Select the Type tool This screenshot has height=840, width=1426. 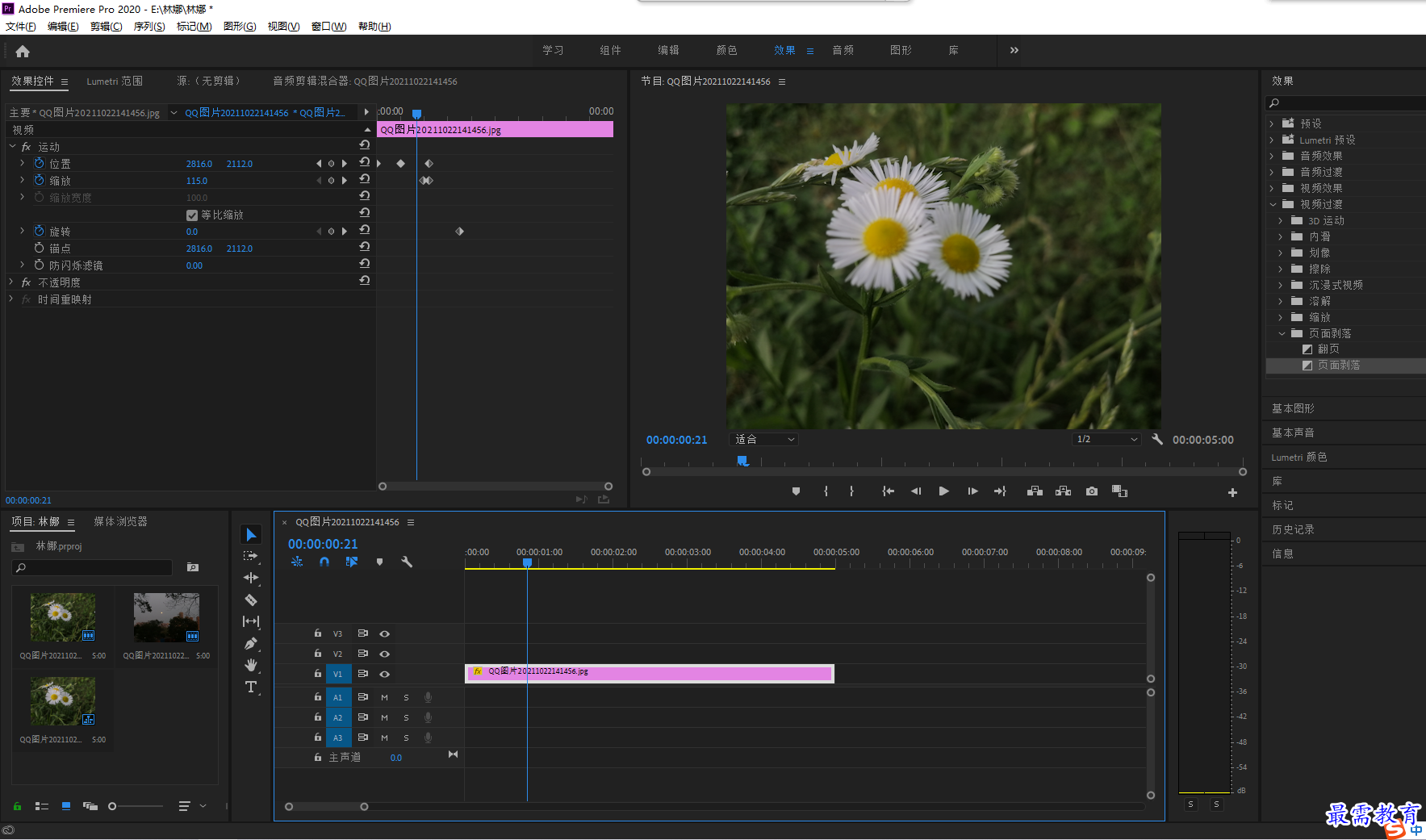pos(251,687)
